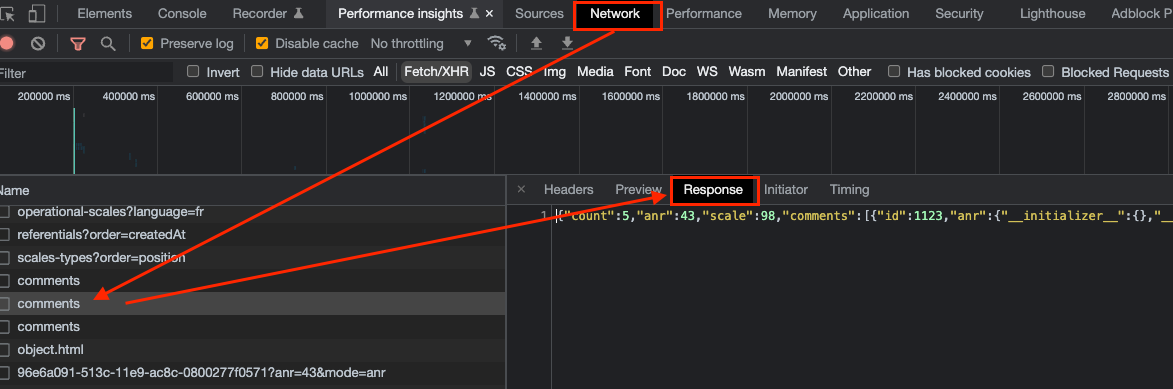Viewport: 1173px width, 389px height.
Task: Toggle Disable cache checkbox
Action: (x=262, y=43)
